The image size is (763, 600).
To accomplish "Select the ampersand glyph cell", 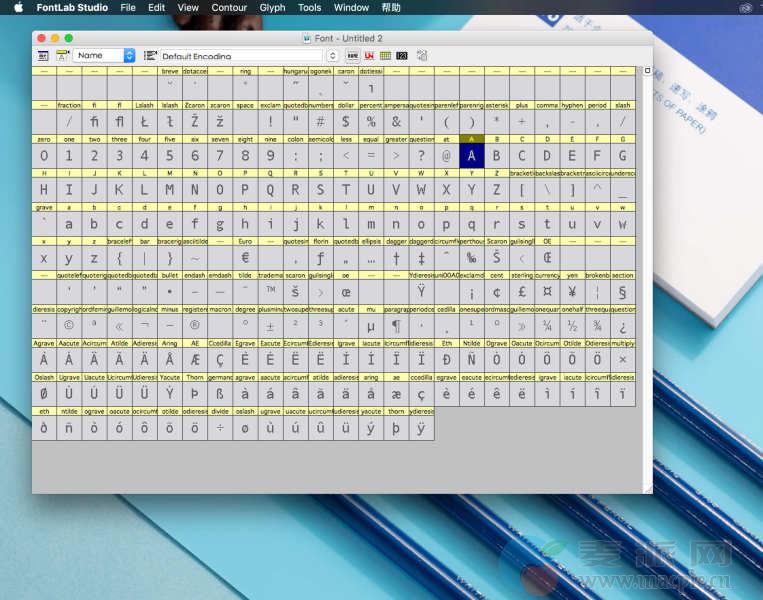I will click(396, 122).
